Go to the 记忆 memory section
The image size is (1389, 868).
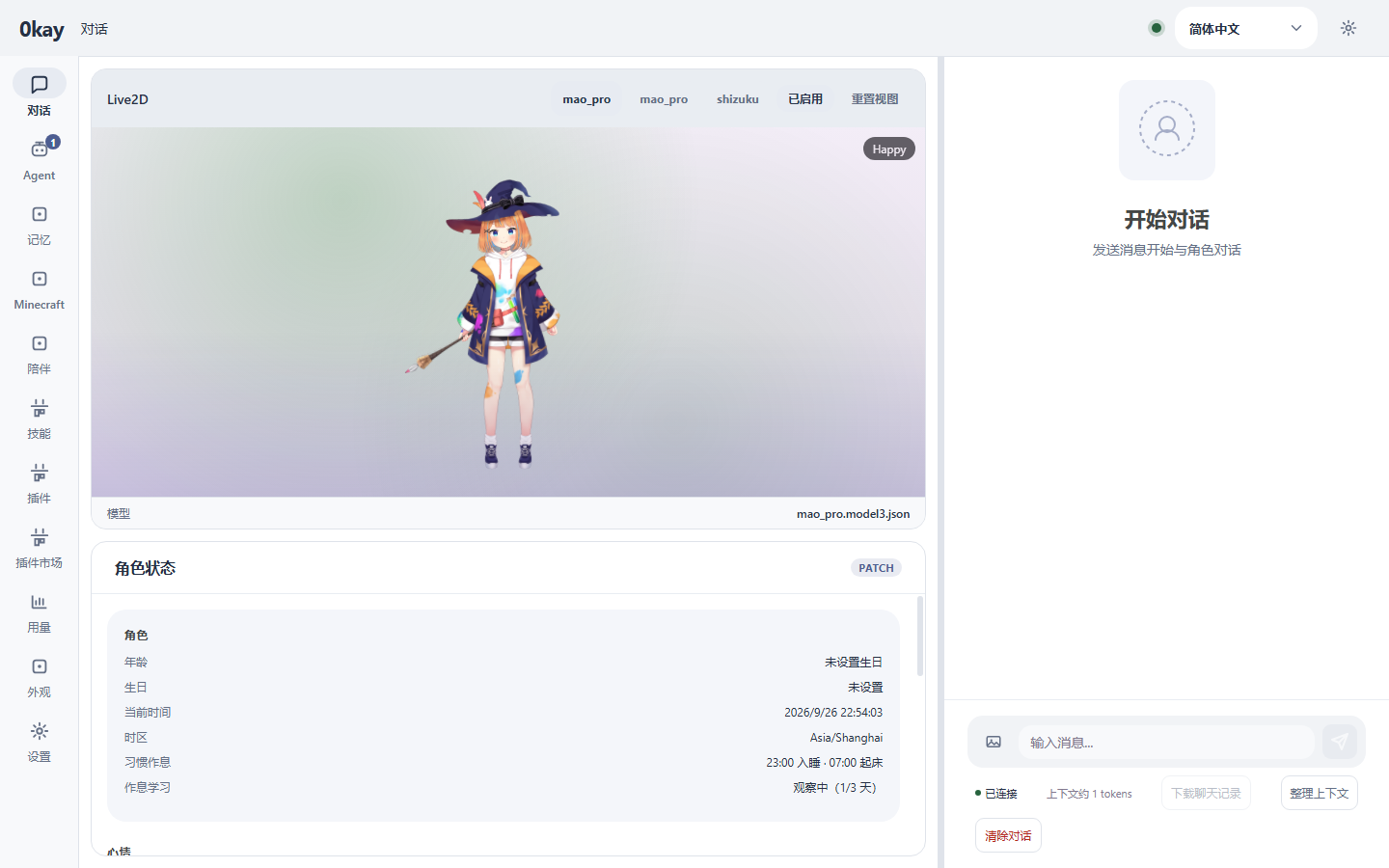tap(39, 223)
